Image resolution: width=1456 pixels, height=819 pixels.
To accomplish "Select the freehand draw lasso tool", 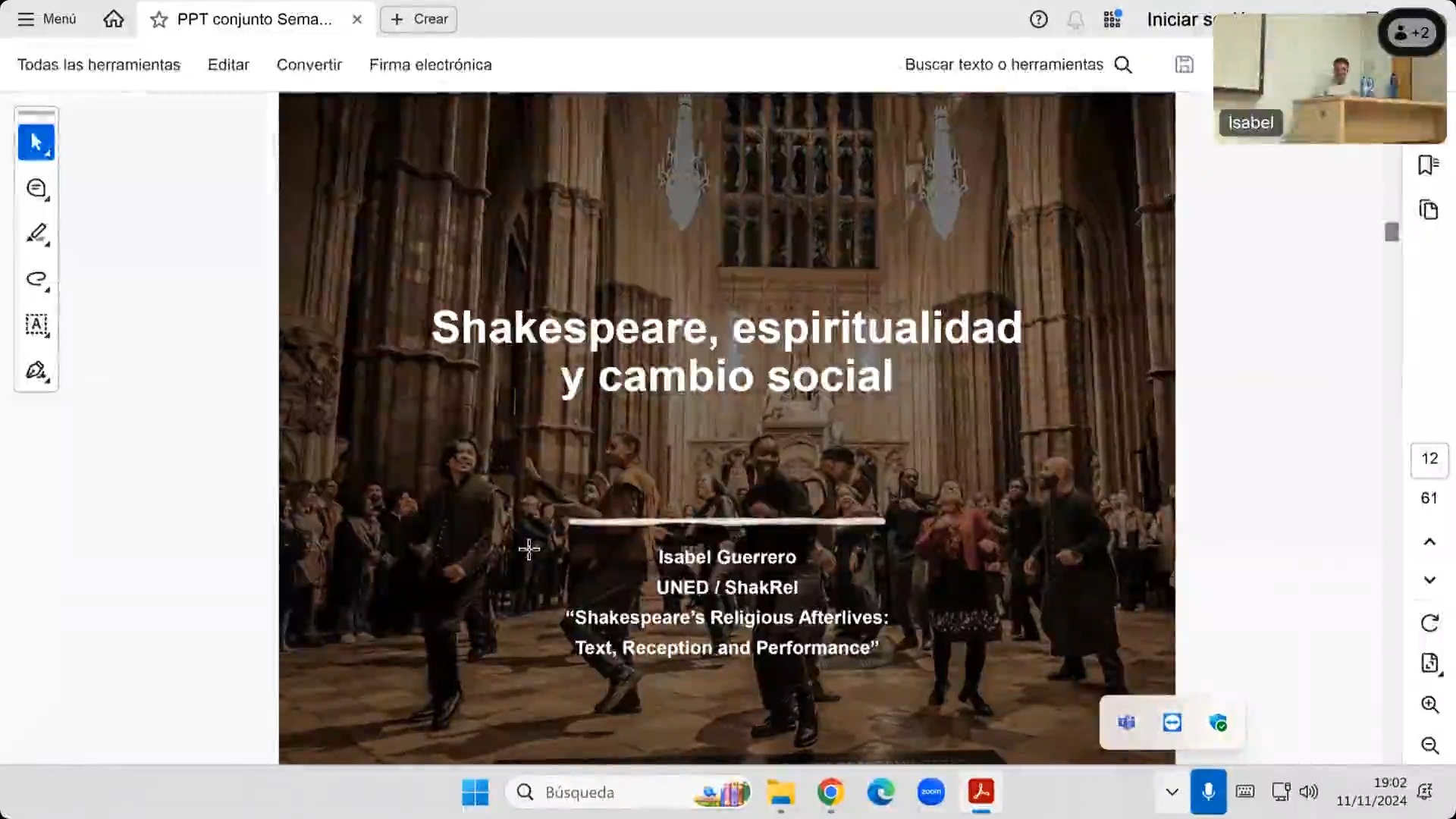I will point(36,279).
